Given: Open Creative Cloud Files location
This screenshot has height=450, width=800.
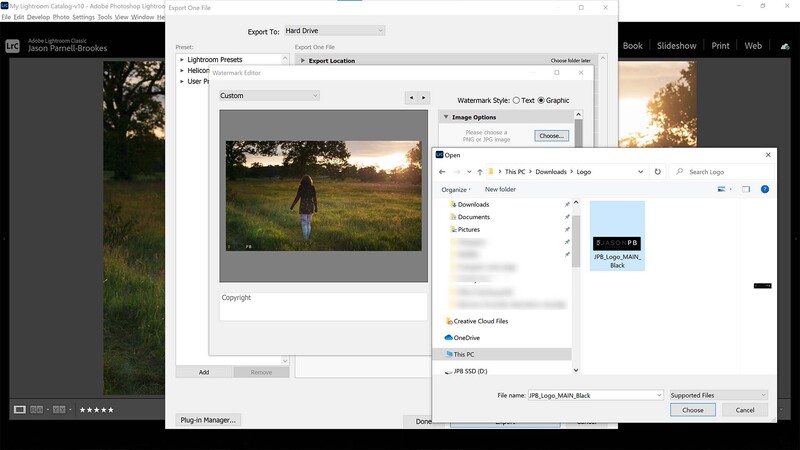Looking at the screenshot, I should pos(480,321).
